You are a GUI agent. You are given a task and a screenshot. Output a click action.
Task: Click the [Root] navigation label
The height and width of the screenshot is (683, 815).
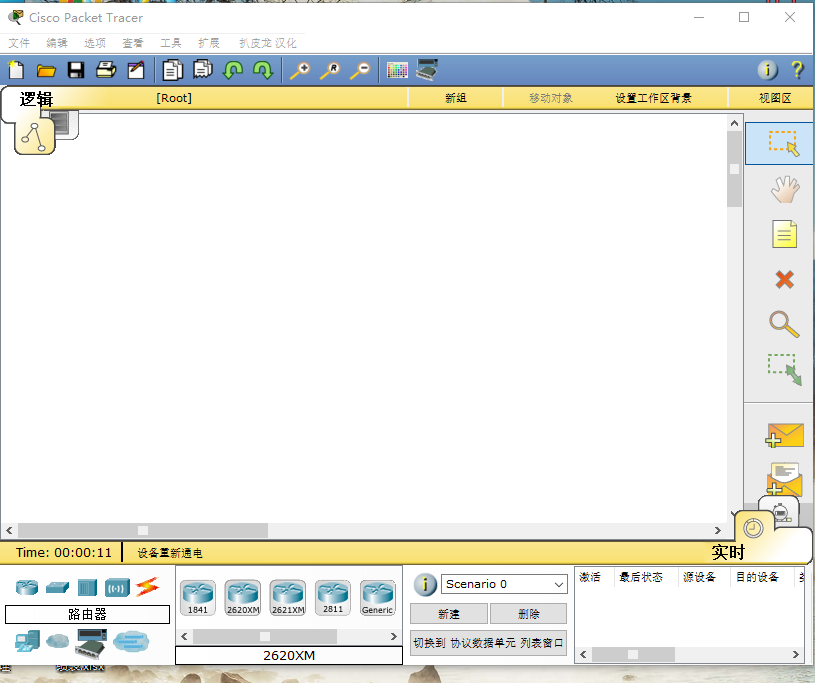[174, 98]
